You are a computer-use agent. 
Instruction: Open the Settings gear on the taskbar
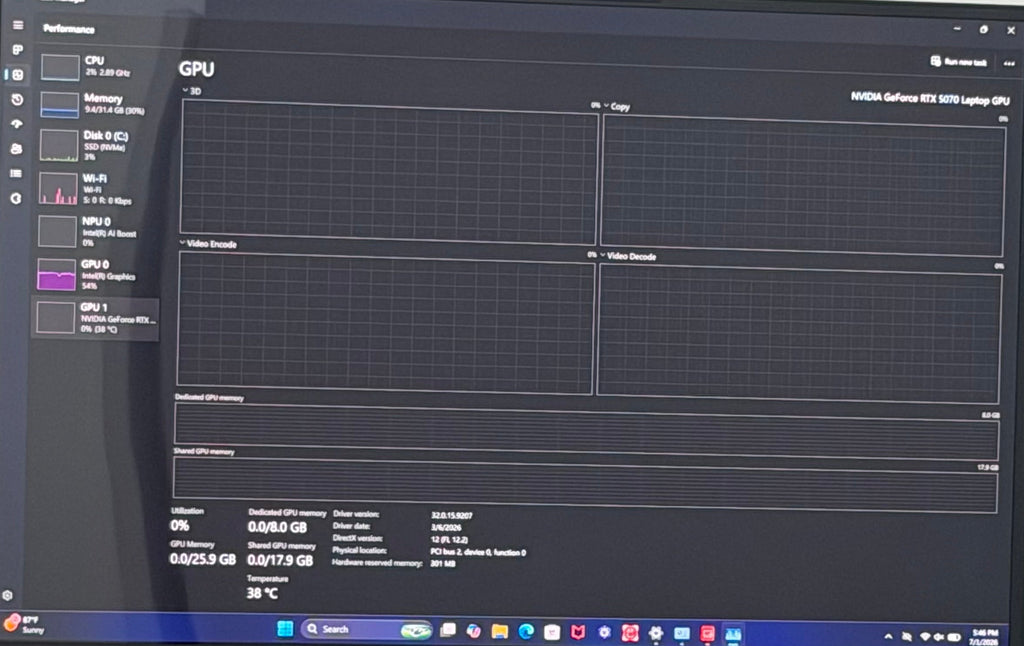(656, 633)
